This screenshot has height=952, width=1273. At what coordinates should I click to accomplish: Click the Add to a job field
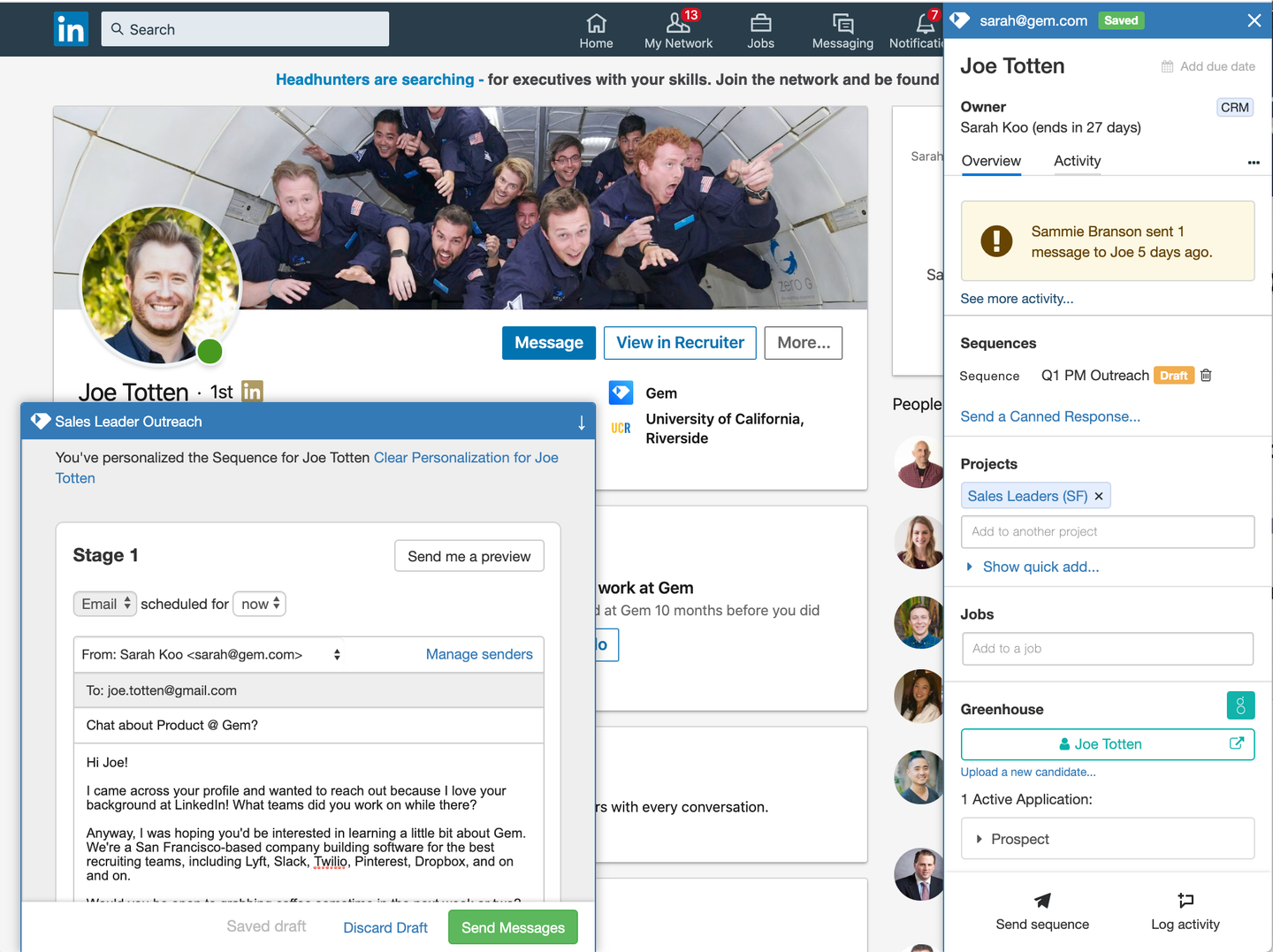coord(1108,648)
